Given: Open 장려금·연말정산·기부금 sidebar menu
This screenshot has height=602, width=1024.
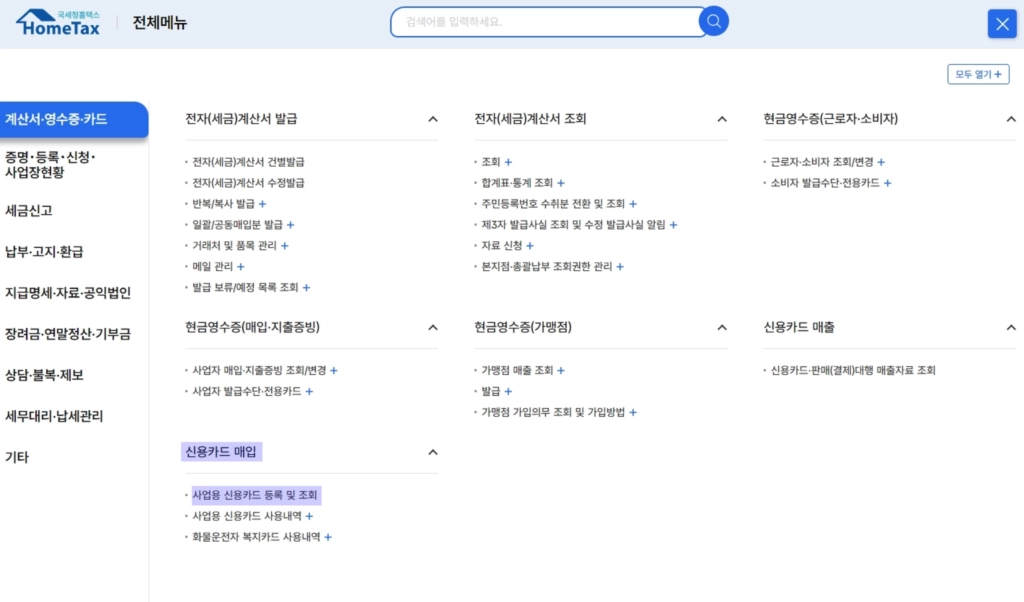Looking at the screenshot, I should [x=68, y=334].
